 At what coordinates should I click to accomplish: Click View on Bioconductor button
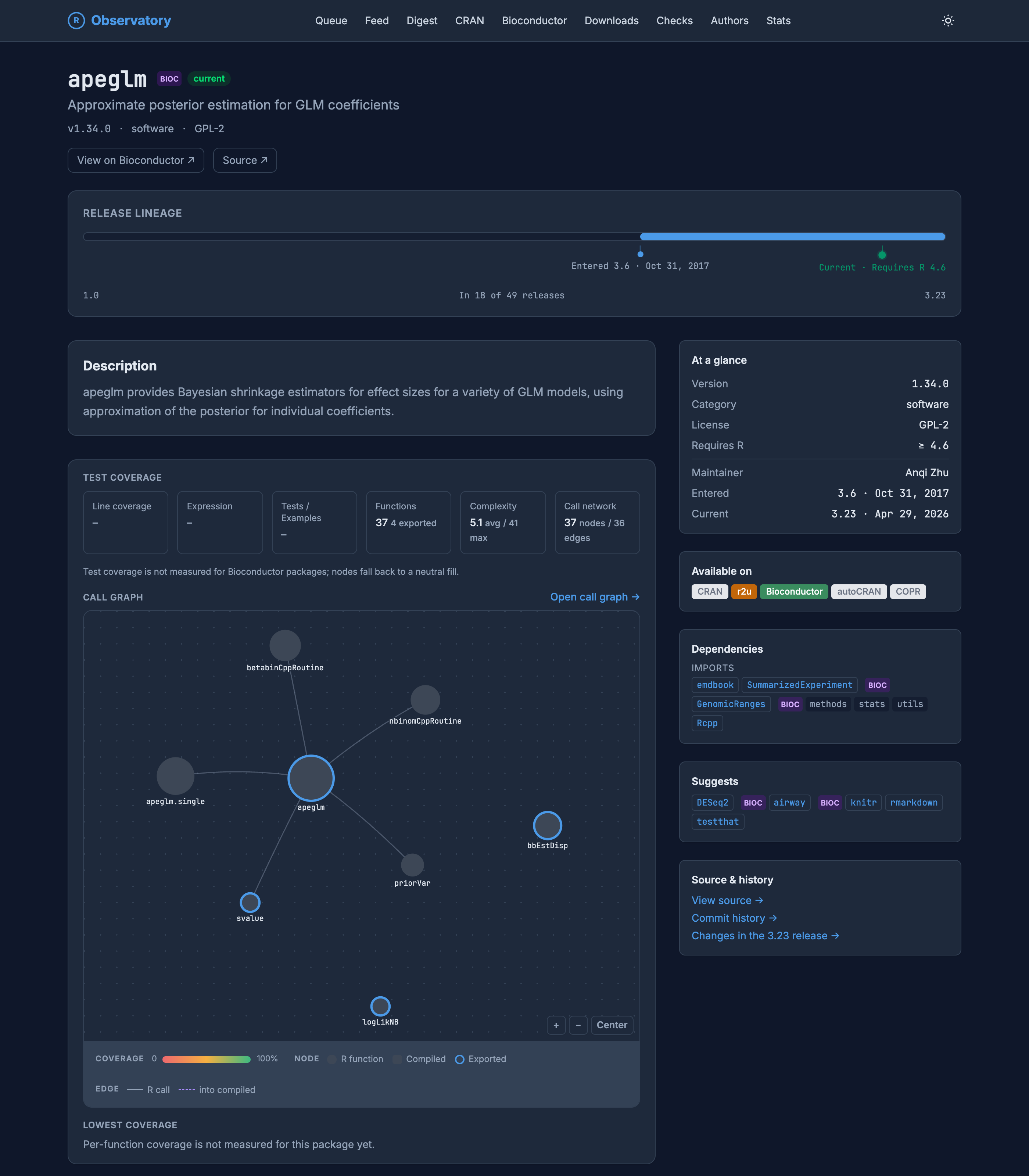point(136,160)
